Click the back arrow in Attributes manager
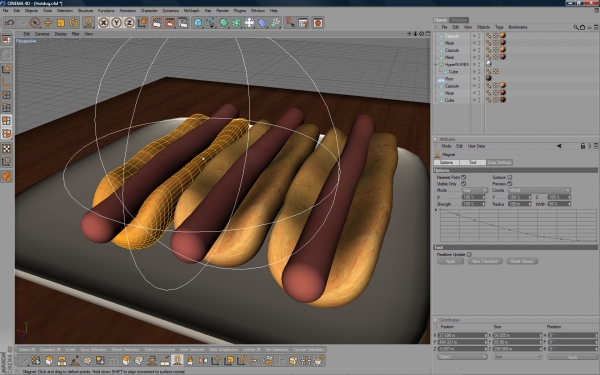The height and width of the screenshot is (375, 600). click(559, 146)
